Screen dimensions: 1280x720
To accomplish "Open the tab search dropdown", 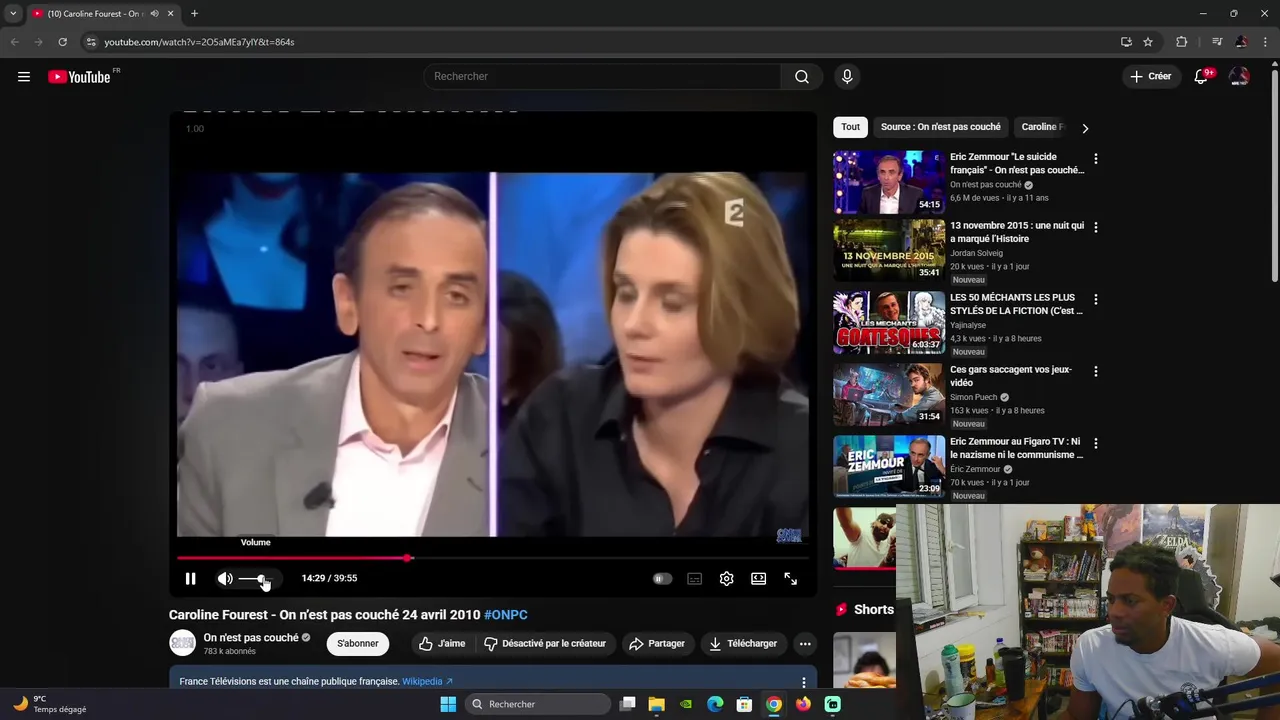I will coord(13,13).
